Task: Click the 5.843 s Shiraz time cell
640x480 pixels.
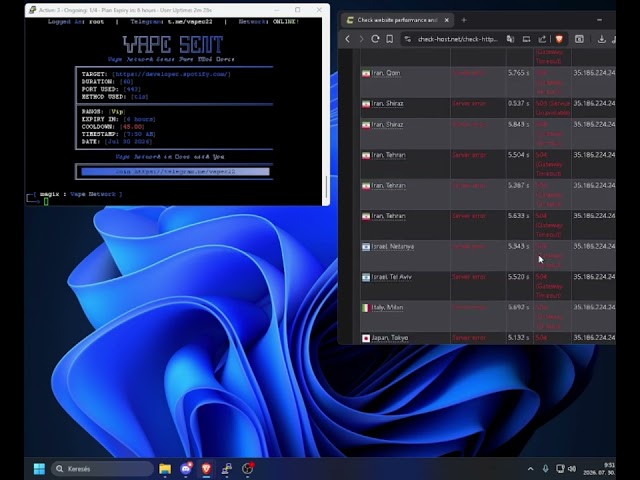Action: (x=518, y=124)
